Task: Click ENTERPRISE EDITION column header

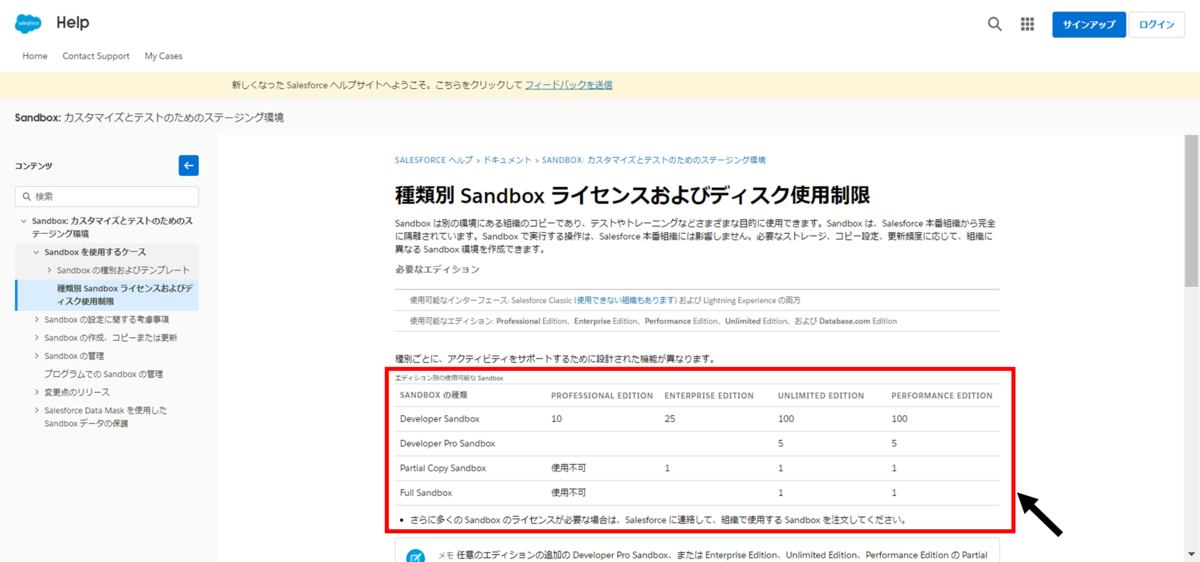Action: click(709, 396)
